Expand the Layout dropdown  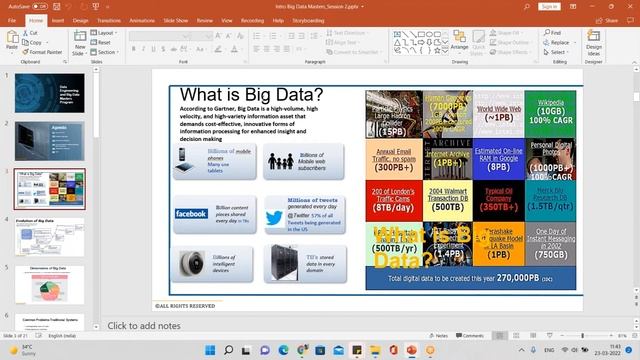point(104,33)
